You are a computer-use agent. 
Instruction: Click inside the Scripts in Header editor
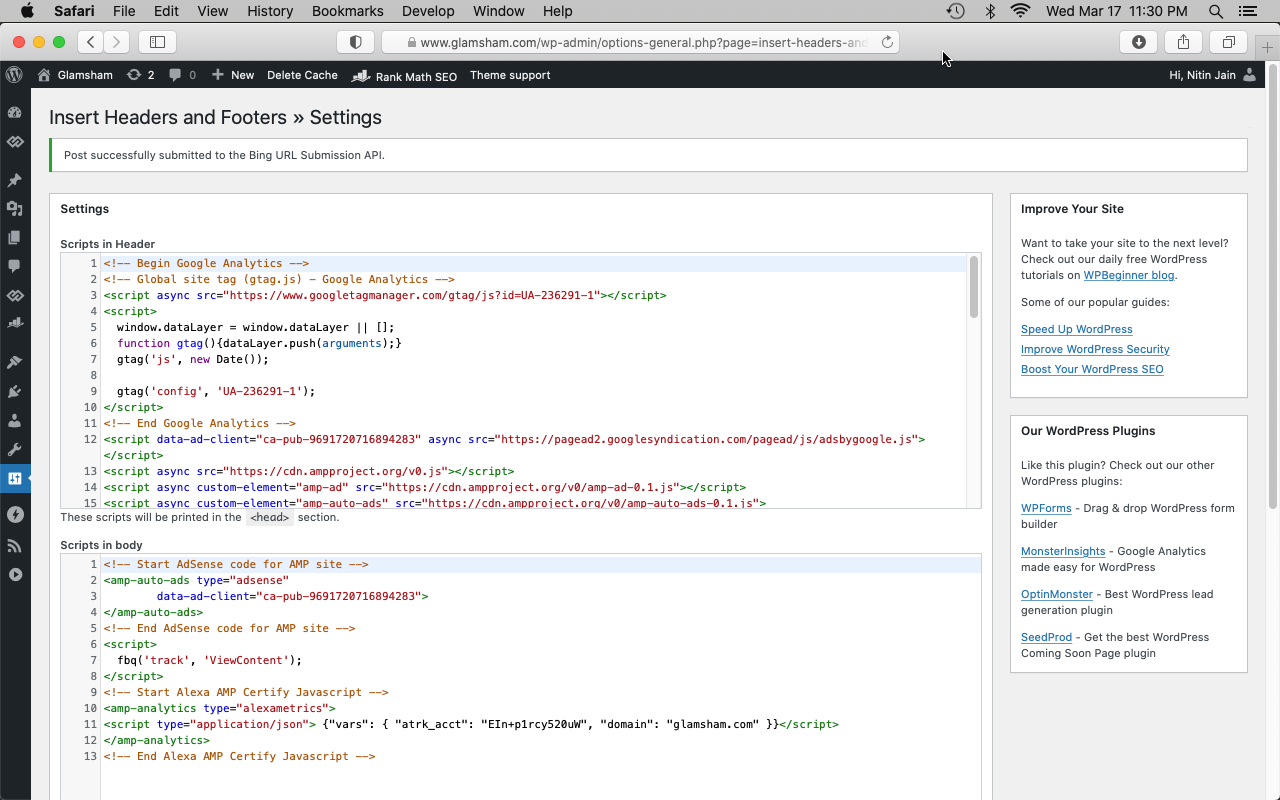point(520,380)
